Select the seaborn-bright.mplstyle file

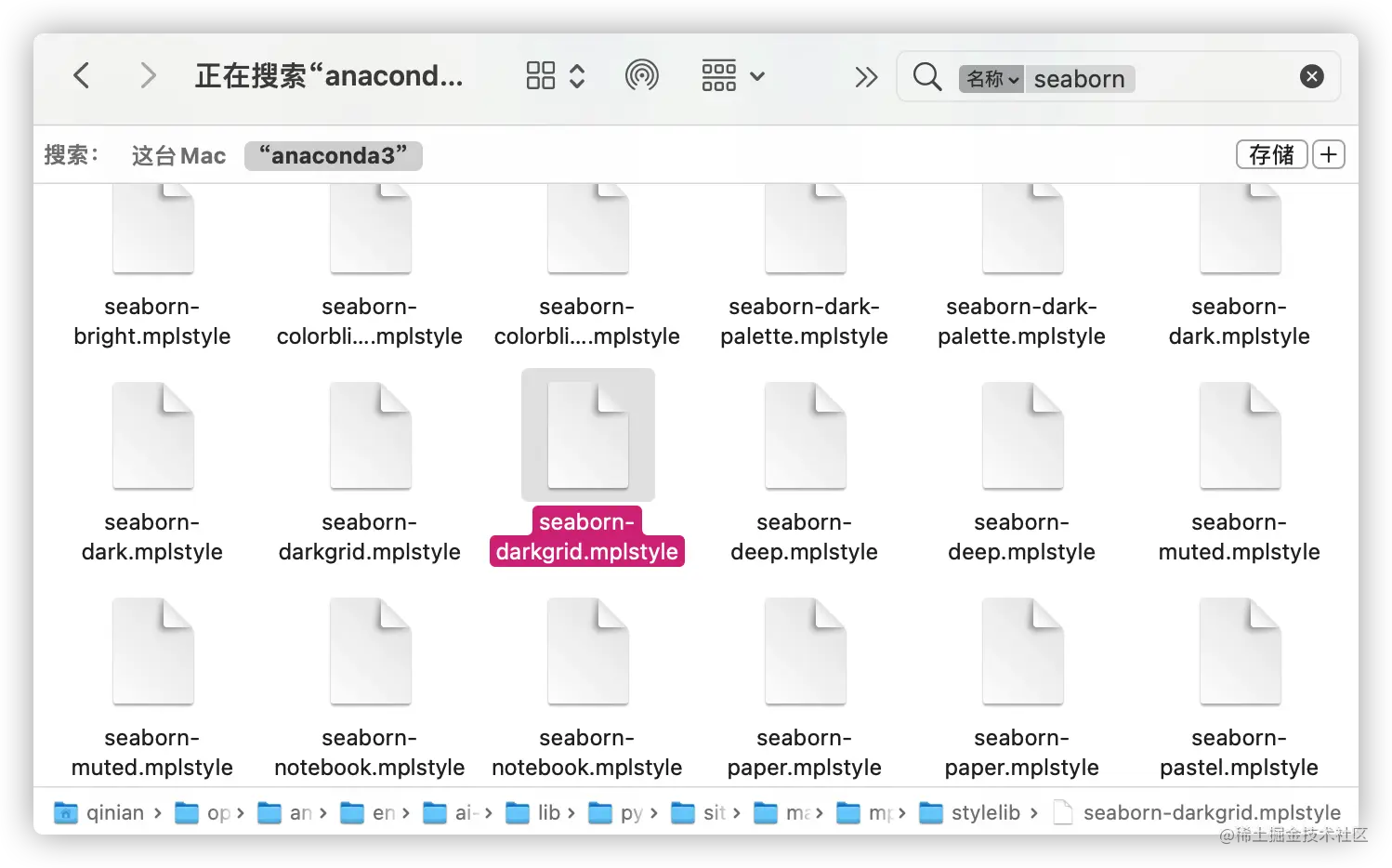(152, 266)
